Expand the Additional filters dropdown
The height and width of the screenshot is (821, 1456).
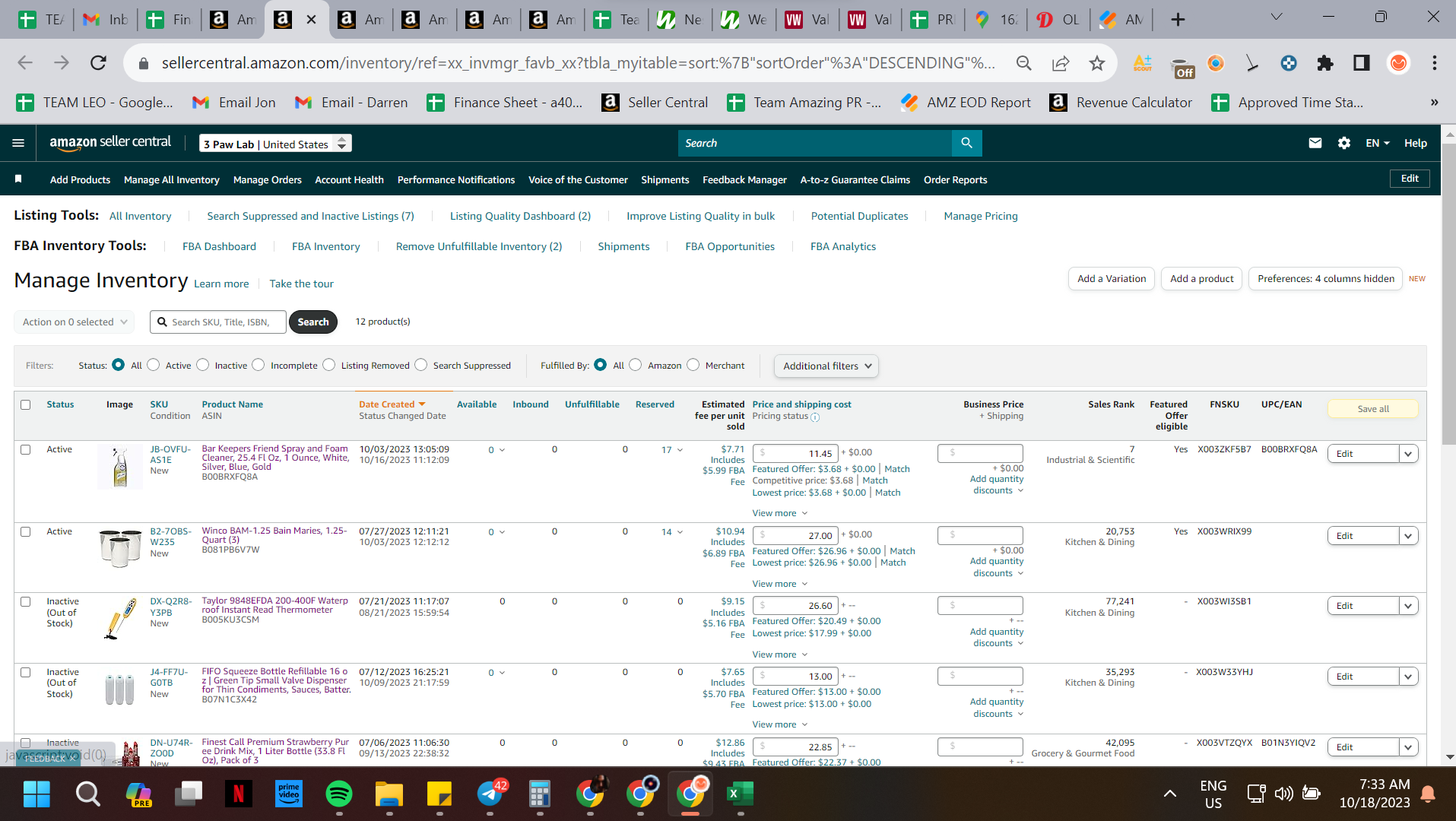[826, 366]
